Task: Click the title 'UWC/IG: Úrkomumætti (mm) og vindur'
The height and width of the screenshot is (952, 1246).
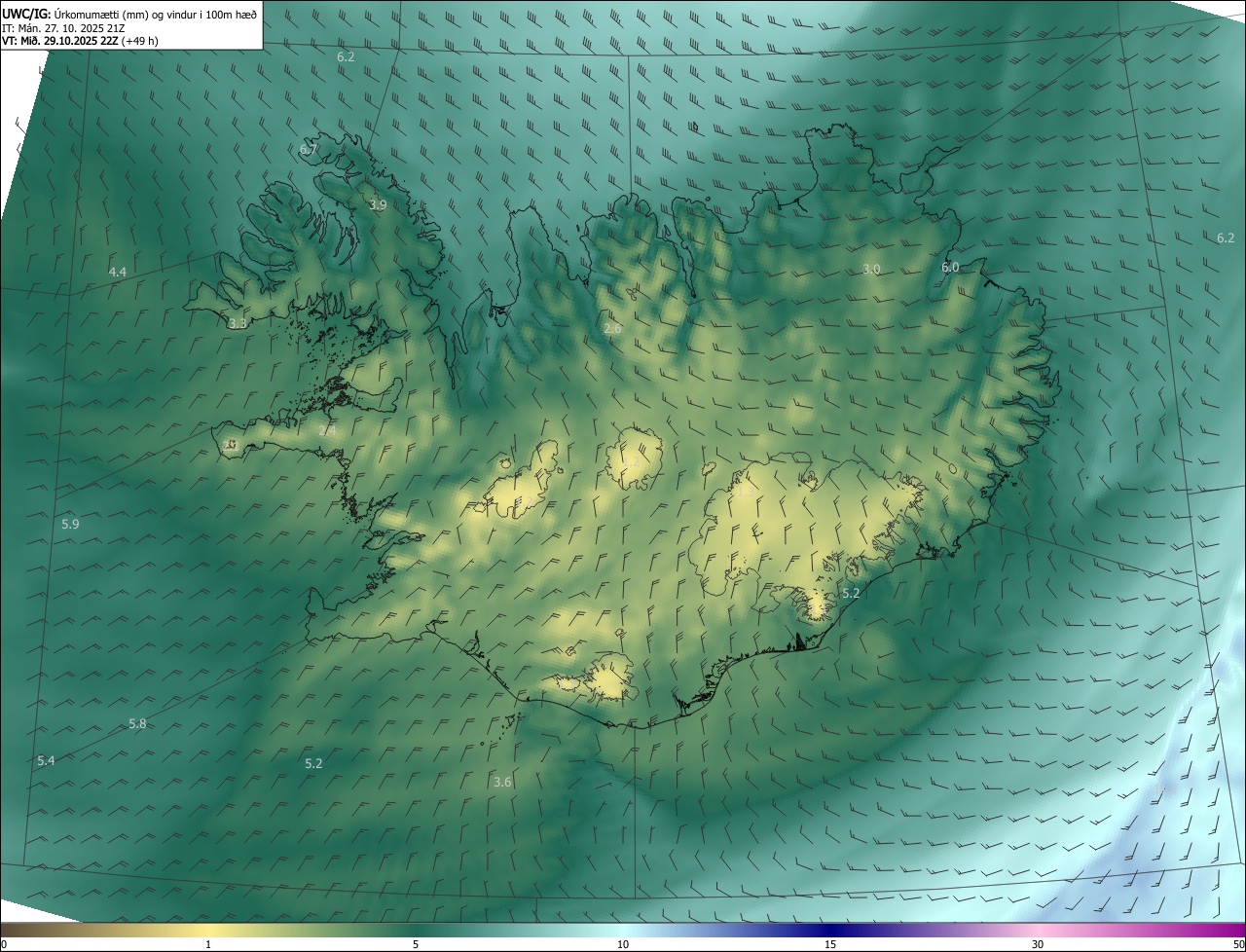Action: pos(129,14)
